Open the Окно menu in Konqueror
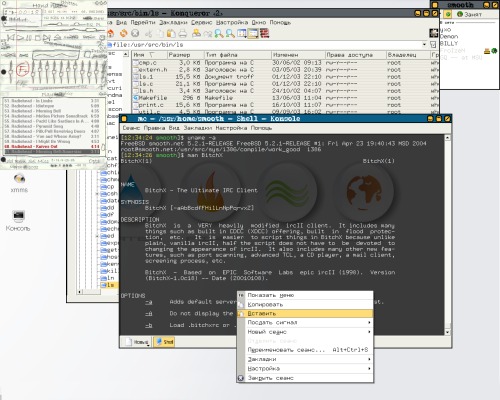Viewport: 500px width, 400px height. click(x=259, y=22)
